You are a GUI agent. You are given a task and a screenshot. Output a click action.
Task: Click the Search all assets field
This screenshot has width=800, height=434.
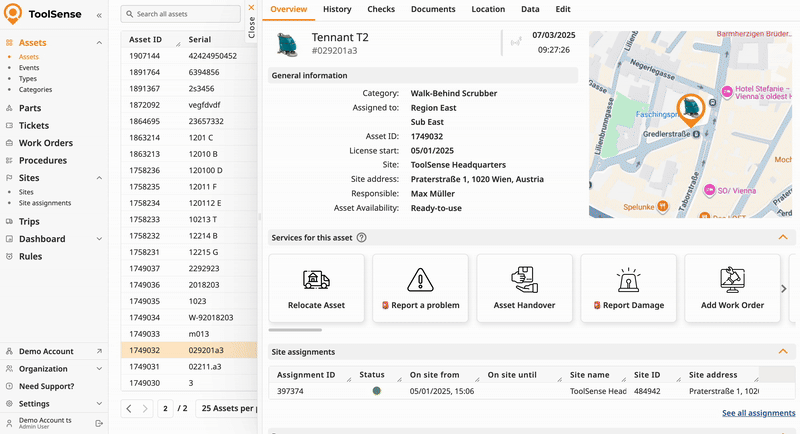(185, 14)
